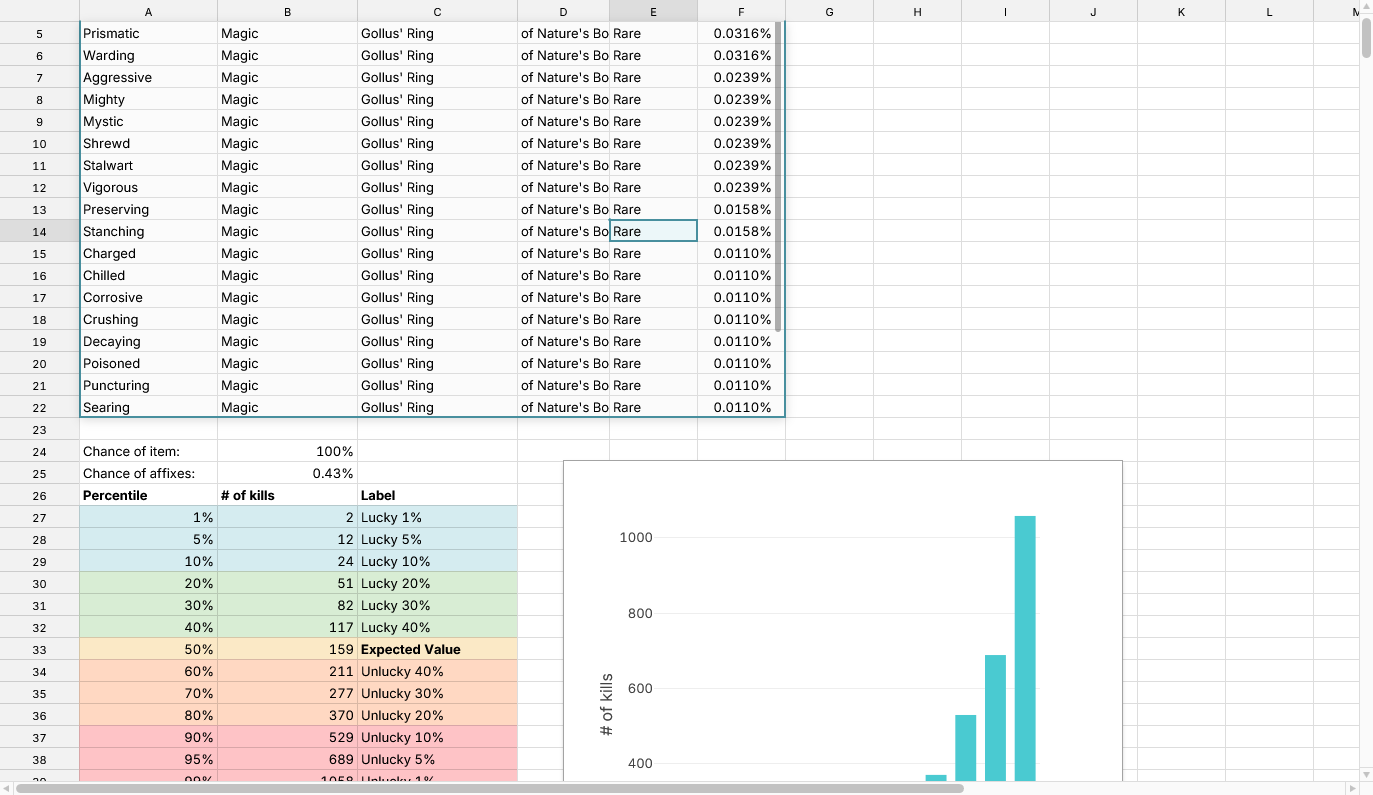Select the column F header
1373x795 pixels.
[741, 11]
